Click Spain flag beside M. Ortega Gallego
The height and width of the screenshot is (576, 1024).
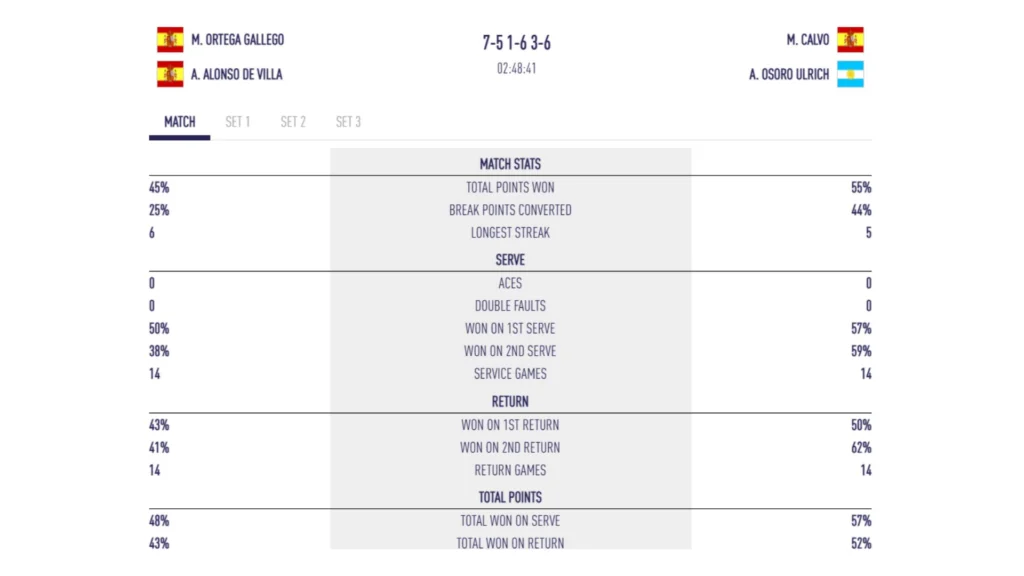[x=170, y=40]
